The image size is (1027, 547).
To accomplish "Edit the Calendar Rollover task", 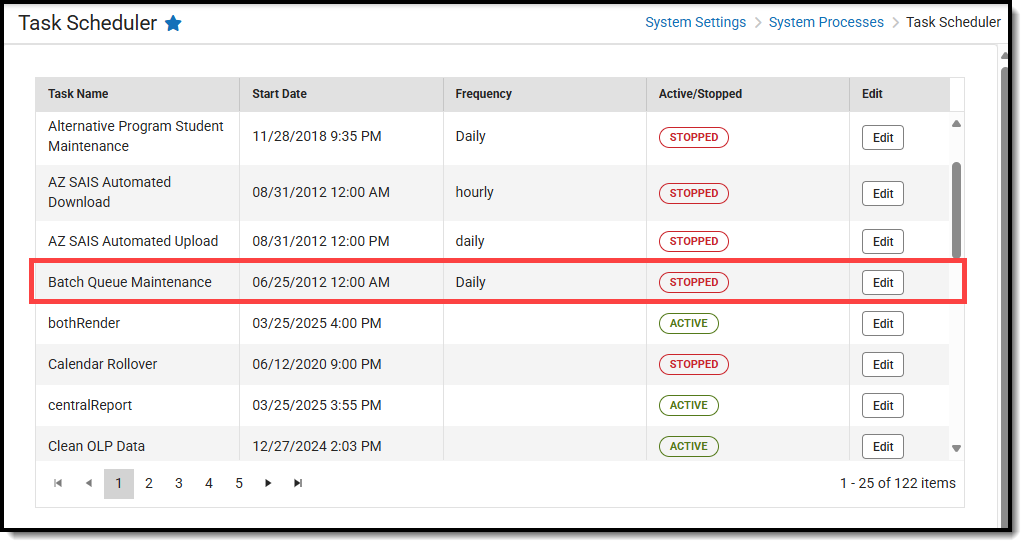I will (x=882, y=365).
